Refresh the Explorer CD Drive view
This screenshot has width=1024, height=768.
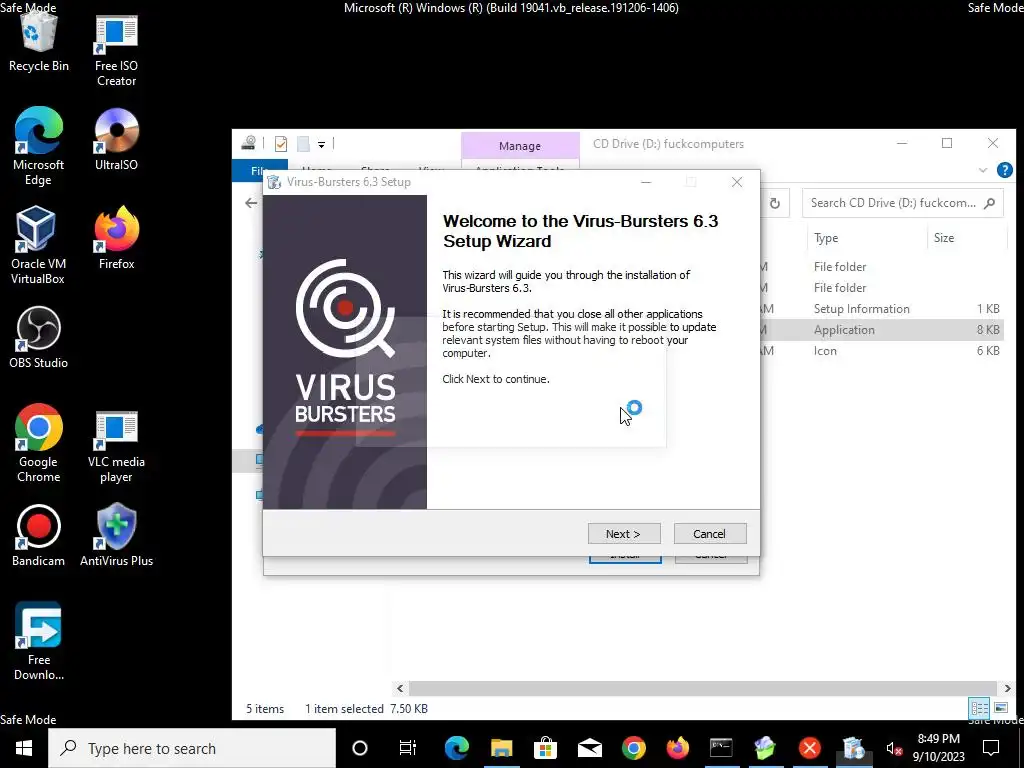coord(775,203)
